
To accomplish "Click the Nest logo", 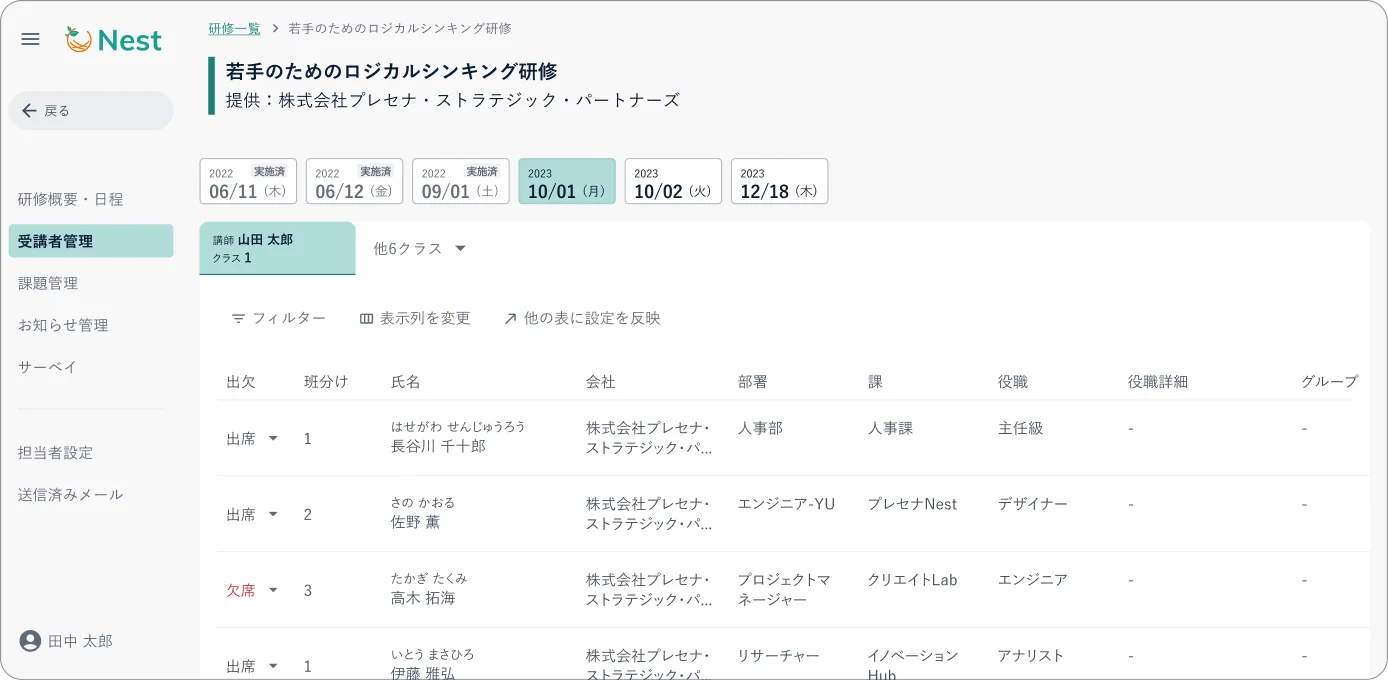I will coord(113,40).
